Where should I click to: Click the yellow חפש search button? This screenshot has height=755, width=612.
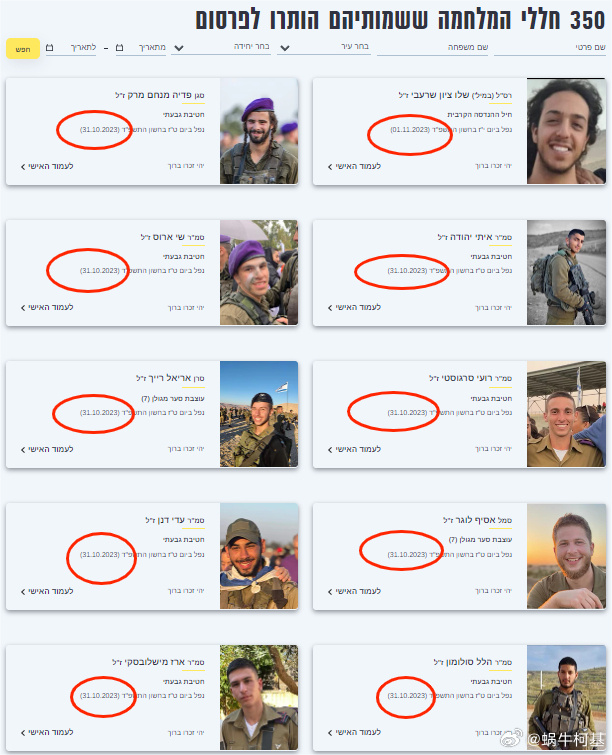pyautogui.click(x=23, y=49)
